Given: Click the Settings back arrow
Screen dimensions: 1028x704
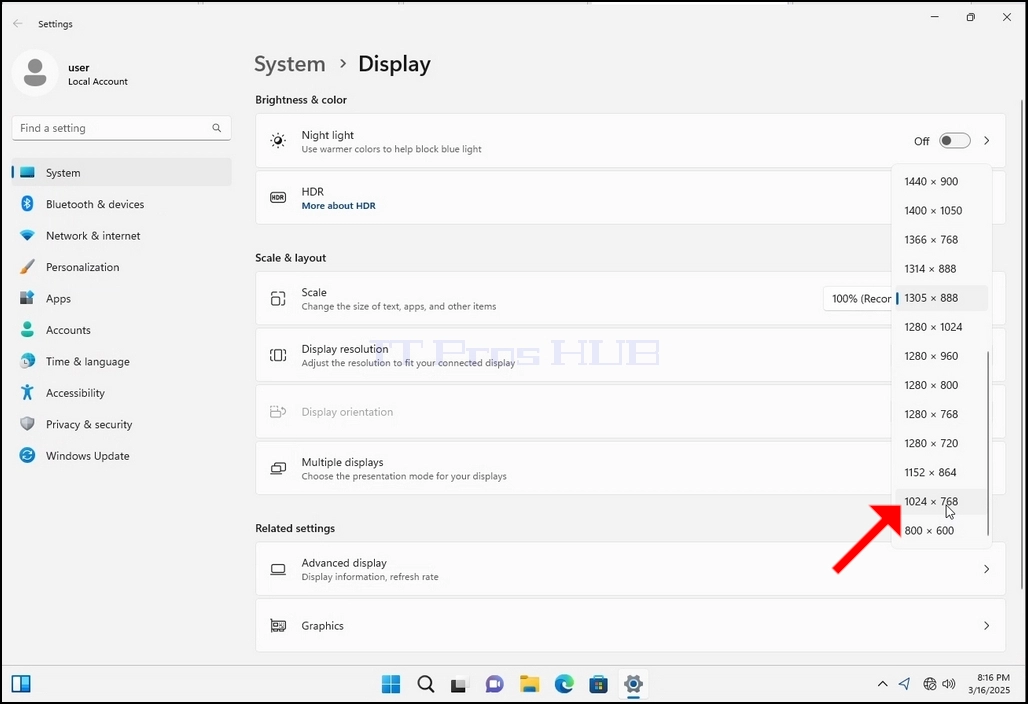Looking at the screenshot, I should click(18, 24).
